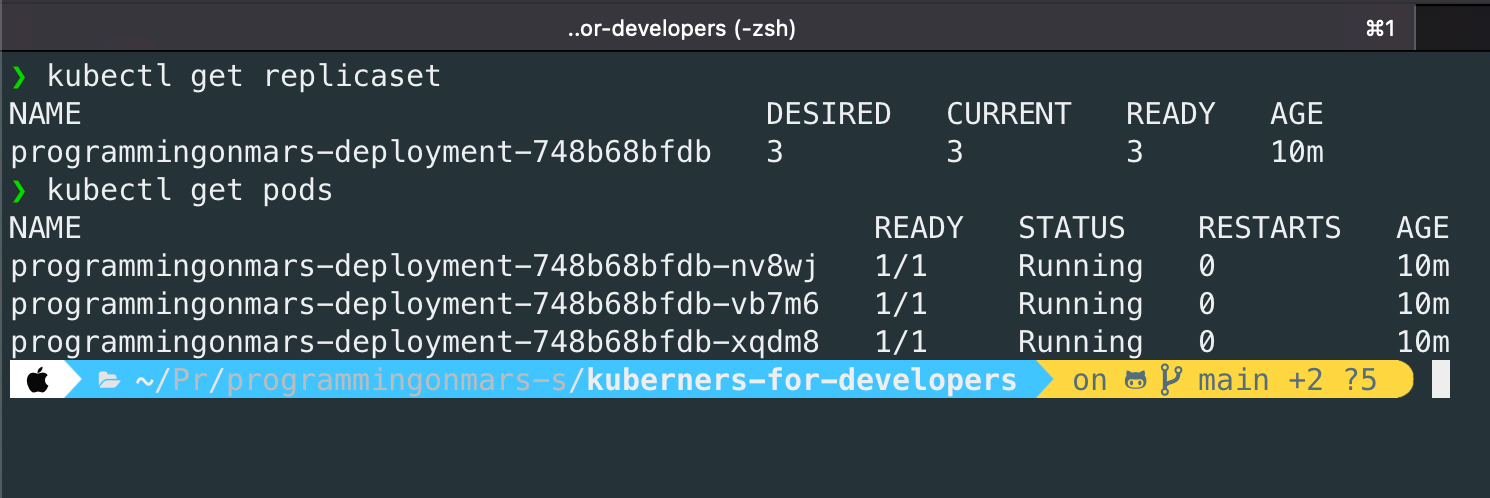
Task: Click the DESIRED column header
Action: pos(828,114)
